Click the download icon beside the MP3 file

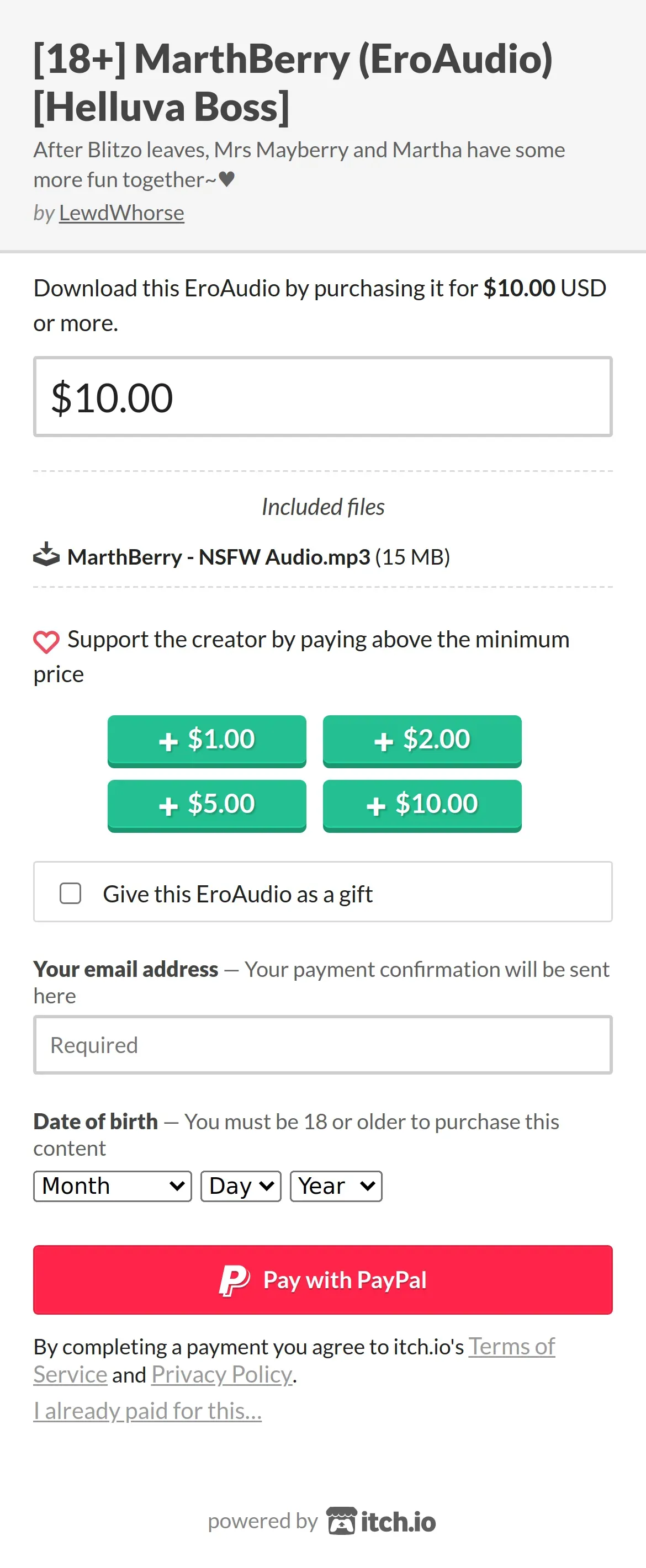point(46,556)
